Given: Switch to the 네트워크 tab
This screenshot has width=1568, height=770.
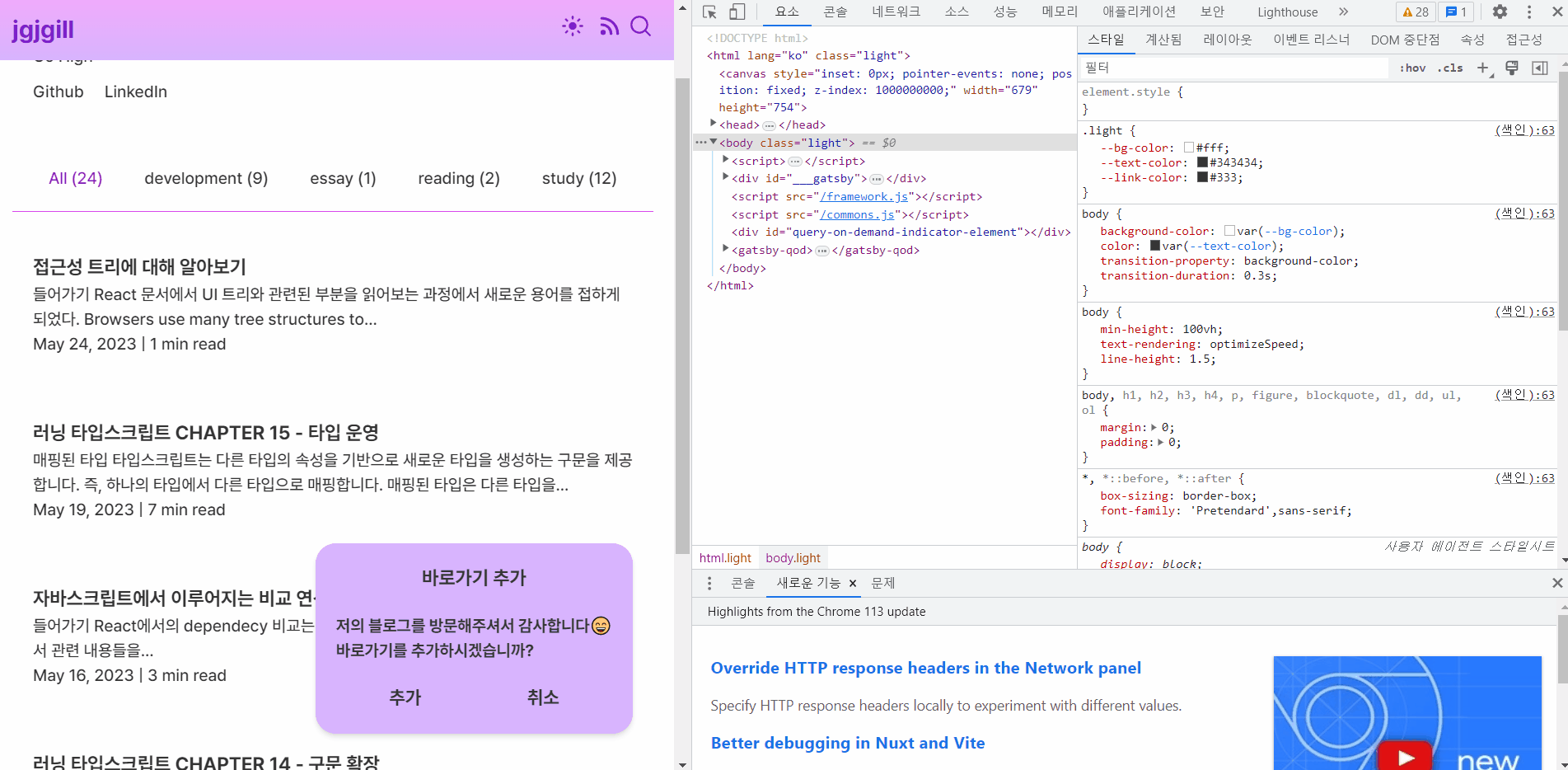Looking at the screenshot, I should (896, 12).
